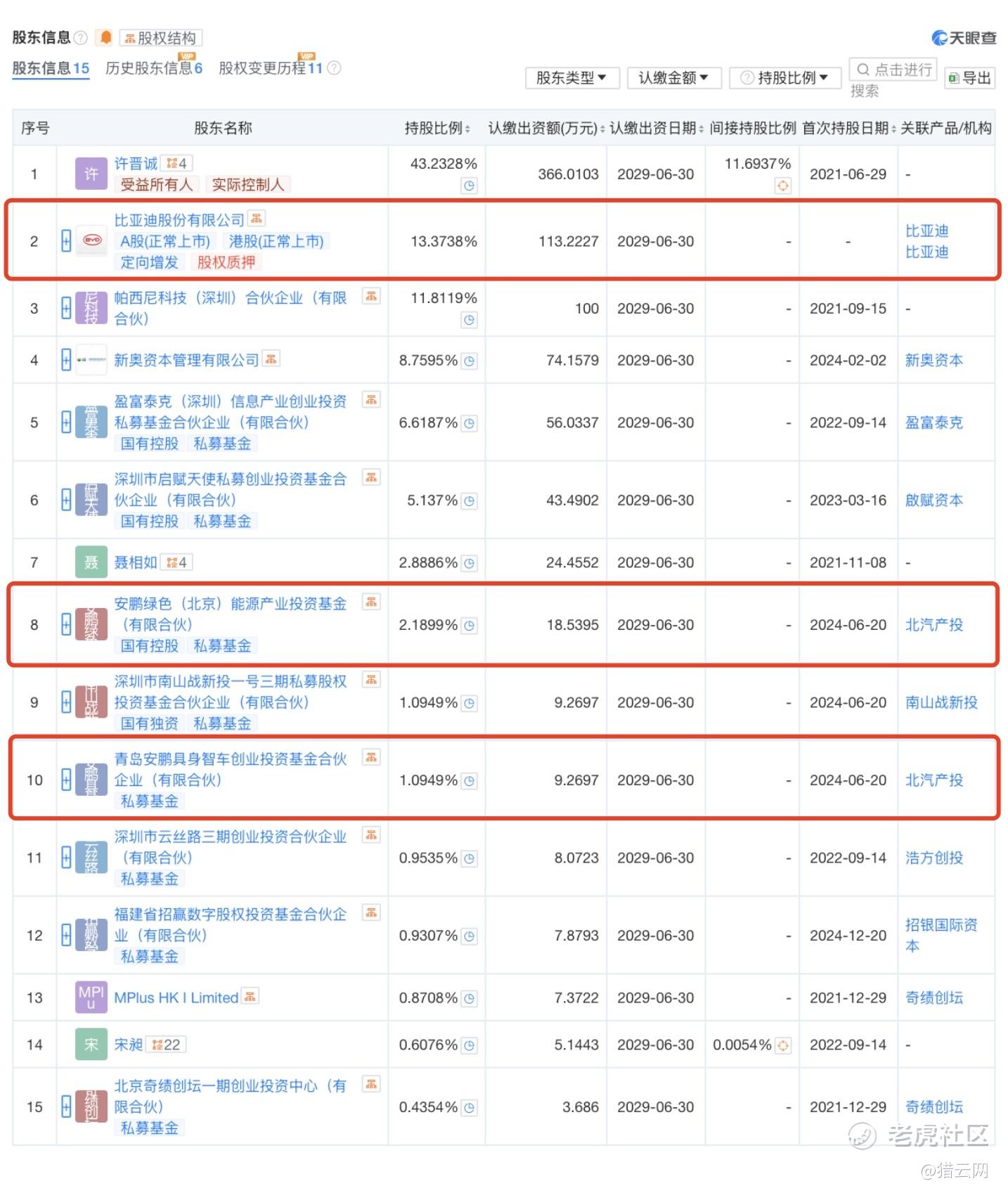The image size is (1008, 1193).
Task: Click the clock icon next to 2.1899%
Action: click(470, 625)
